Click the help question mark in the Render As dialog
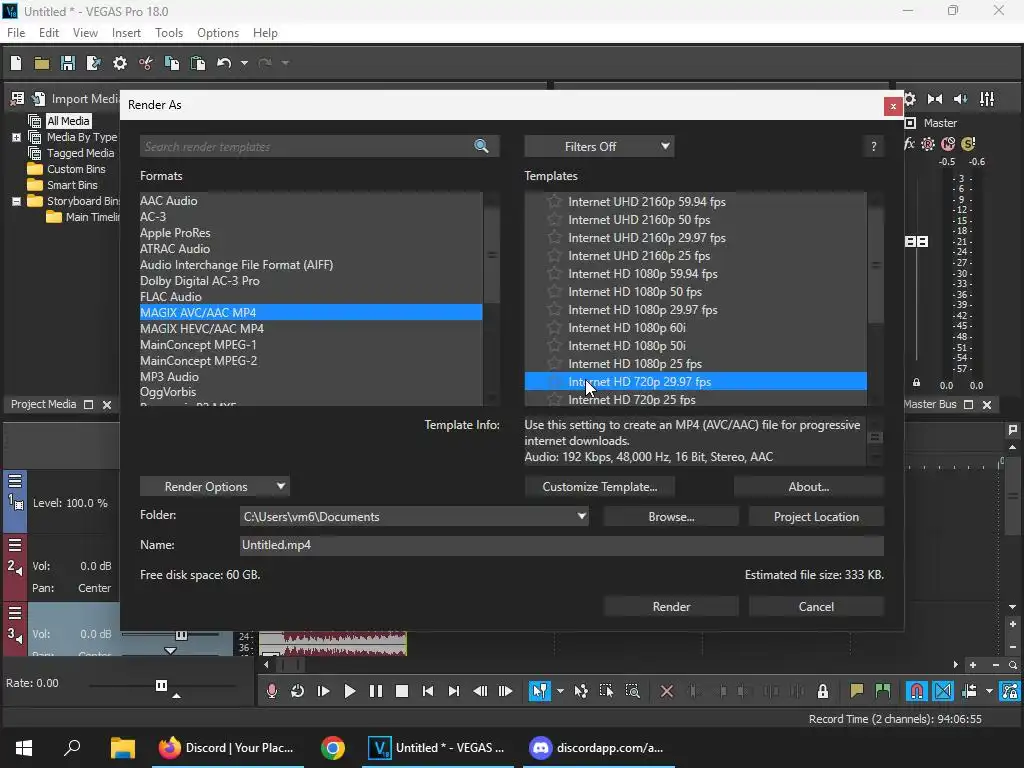The width and height of the screenshot is (1024, 768). tap(873, 146)
